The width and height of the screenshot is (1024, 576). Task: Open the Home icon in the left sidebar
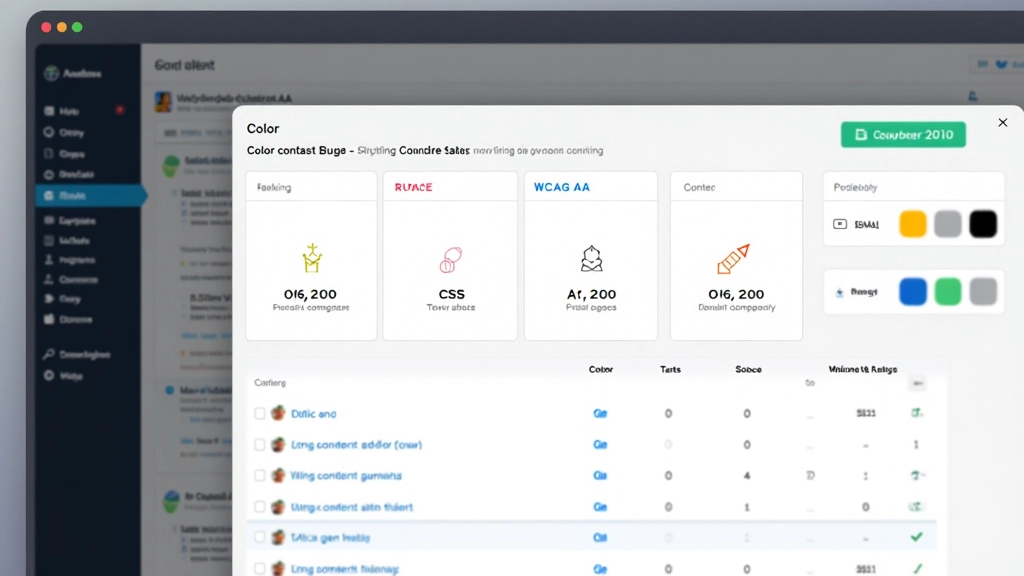tap(50, 110)
